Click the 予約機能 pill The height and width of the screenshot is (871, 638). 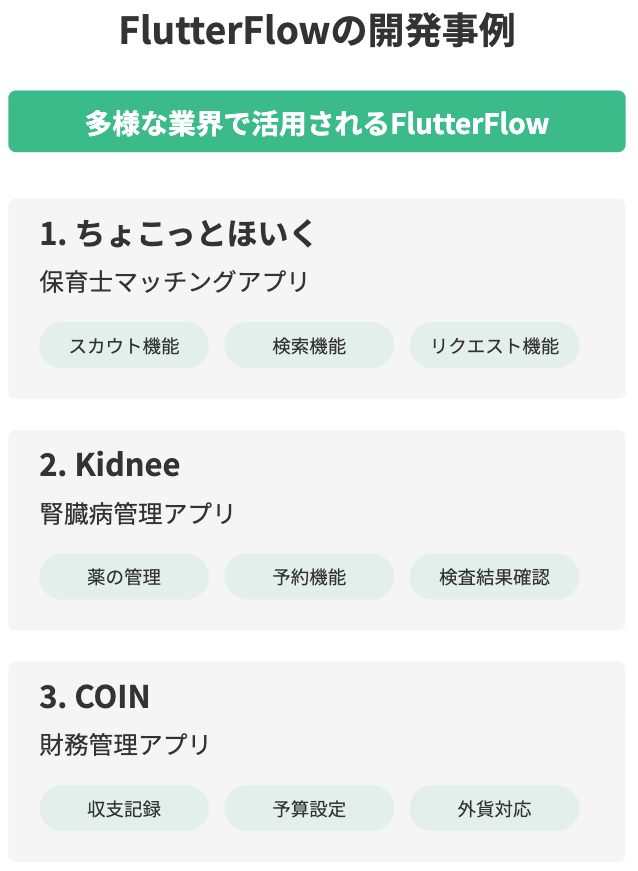coord(309,577)
